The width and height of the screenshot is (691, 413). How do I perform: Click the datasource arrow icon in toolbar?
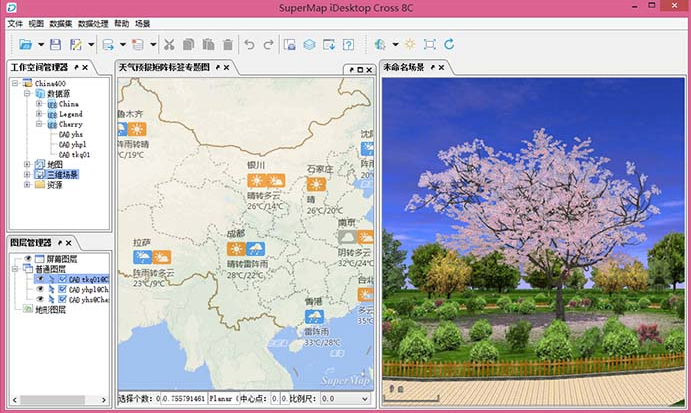click(x=108, y=45)
